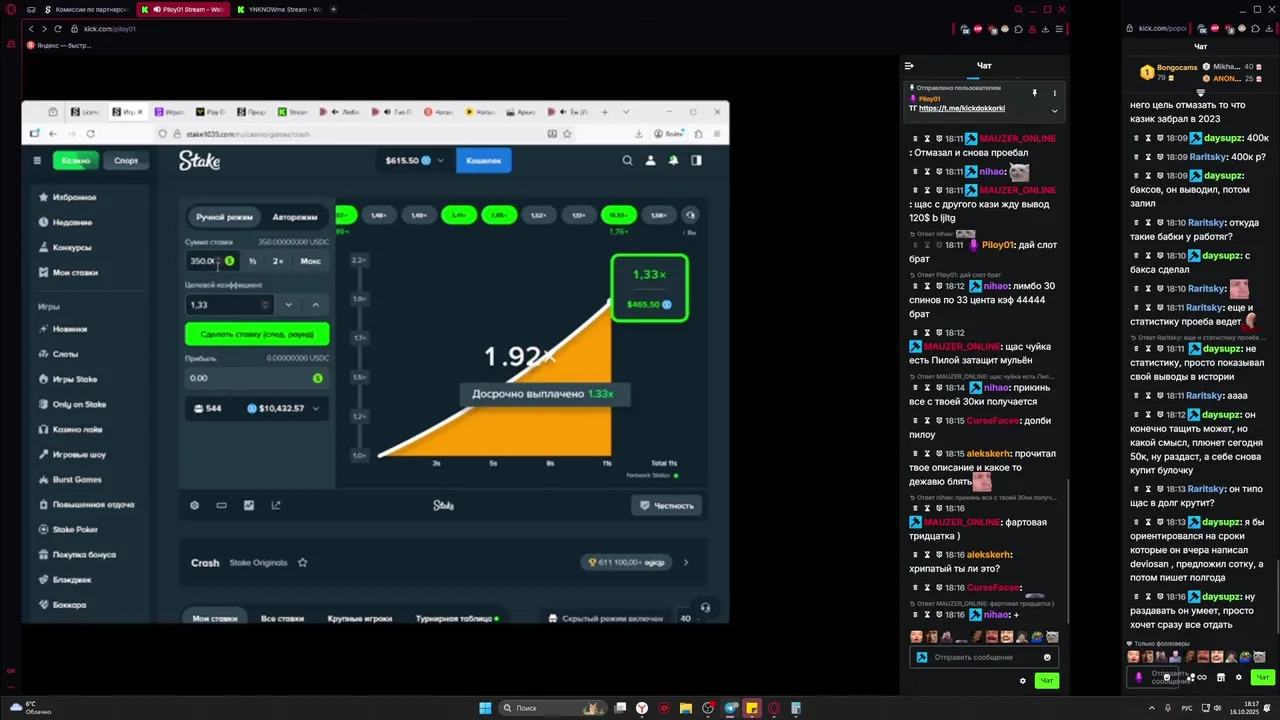
Task: Bookmark stake page with star icon
Action: (567, 133)
